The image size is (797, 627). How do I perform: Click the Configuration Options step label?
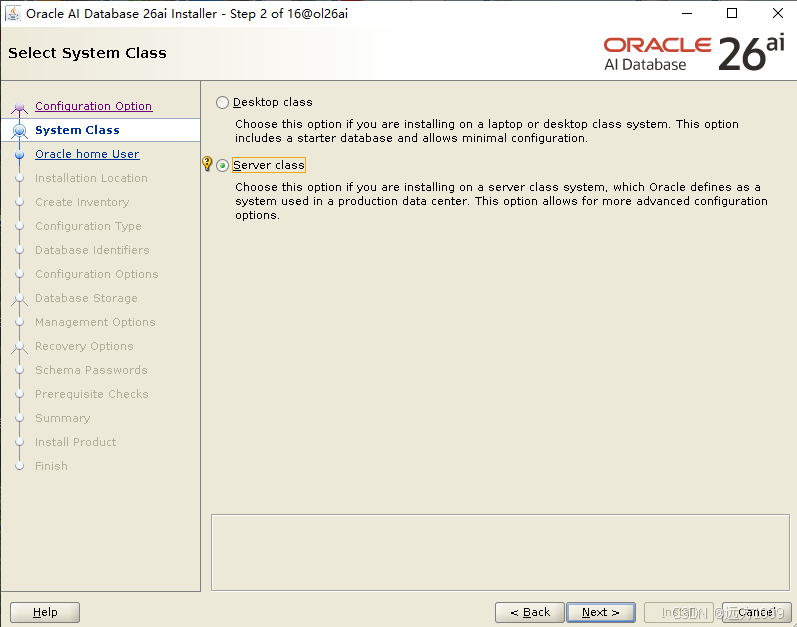pyautogui.click(x=97, y=274)
